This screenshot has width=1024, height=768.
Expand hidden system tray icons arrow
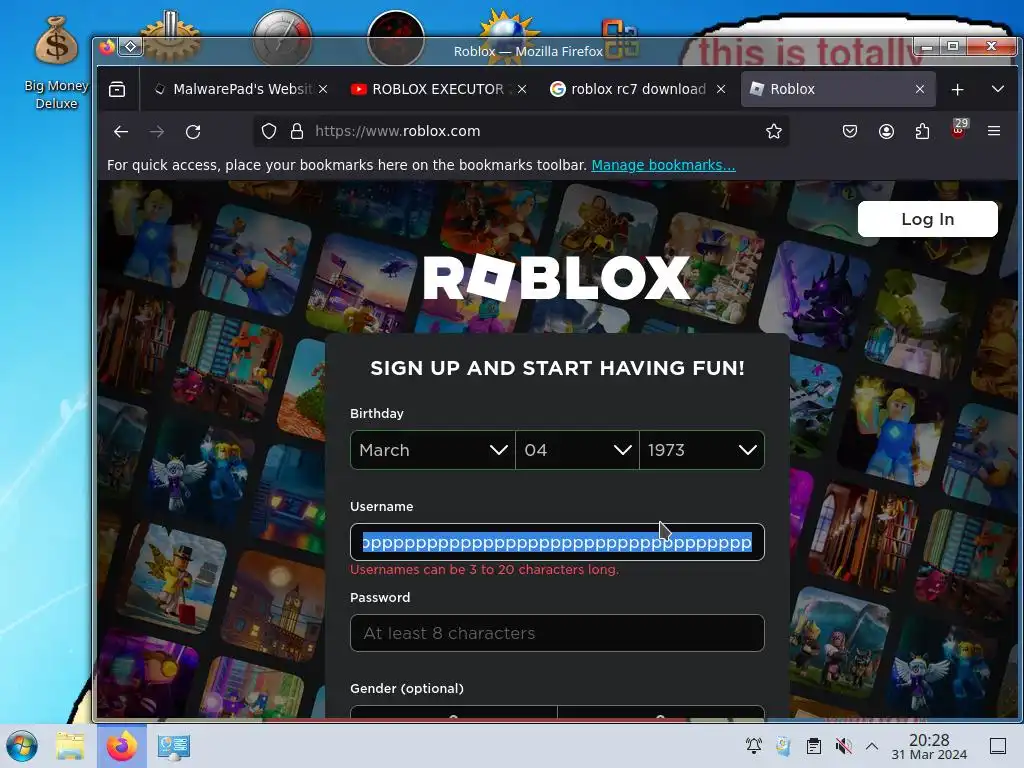(872, 746)
